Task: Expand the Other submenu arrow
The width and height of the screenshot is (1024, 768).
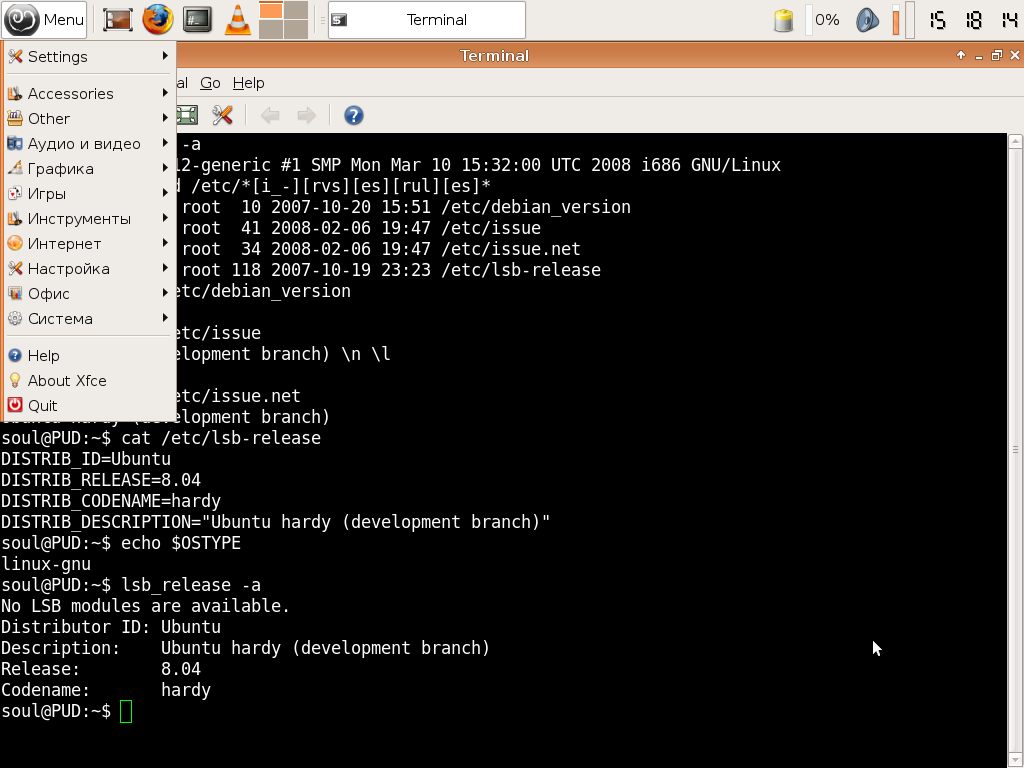Action: coord(165,118)
